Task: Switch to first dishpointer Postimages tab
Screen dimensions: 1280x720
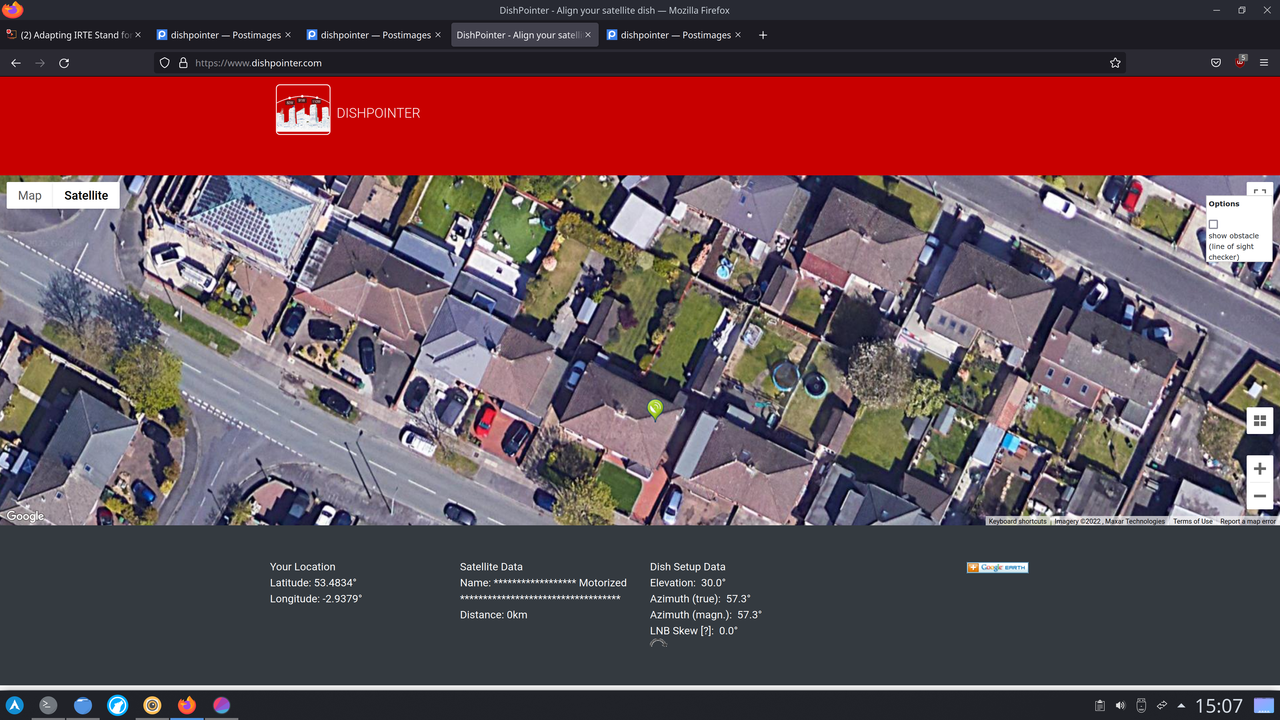Action: tap(224, 35)
